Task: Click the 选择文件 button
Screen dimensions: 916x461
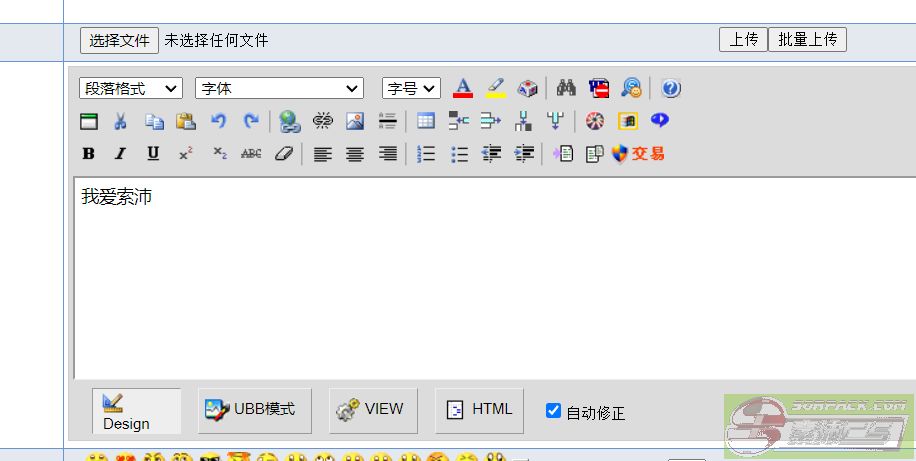Action: 119,40
